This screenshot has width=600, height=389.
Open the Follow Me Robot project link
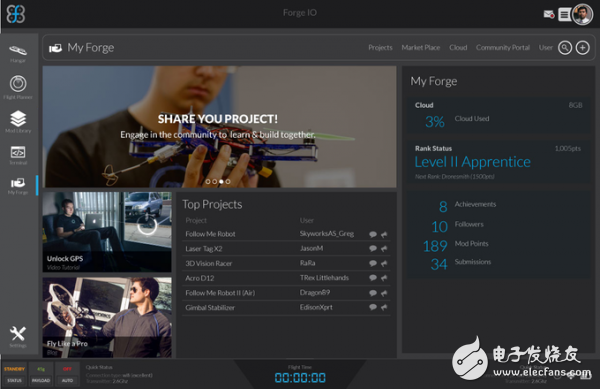click(210, 234)
